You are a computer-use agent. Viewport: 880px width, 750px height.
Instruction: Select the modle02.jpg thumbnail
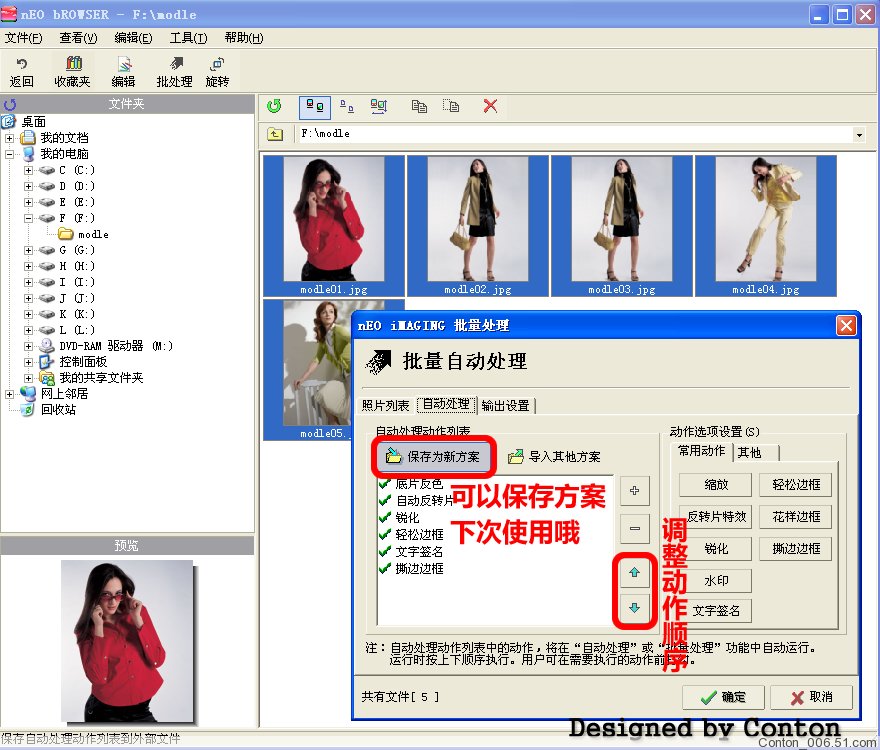[478, 226]
